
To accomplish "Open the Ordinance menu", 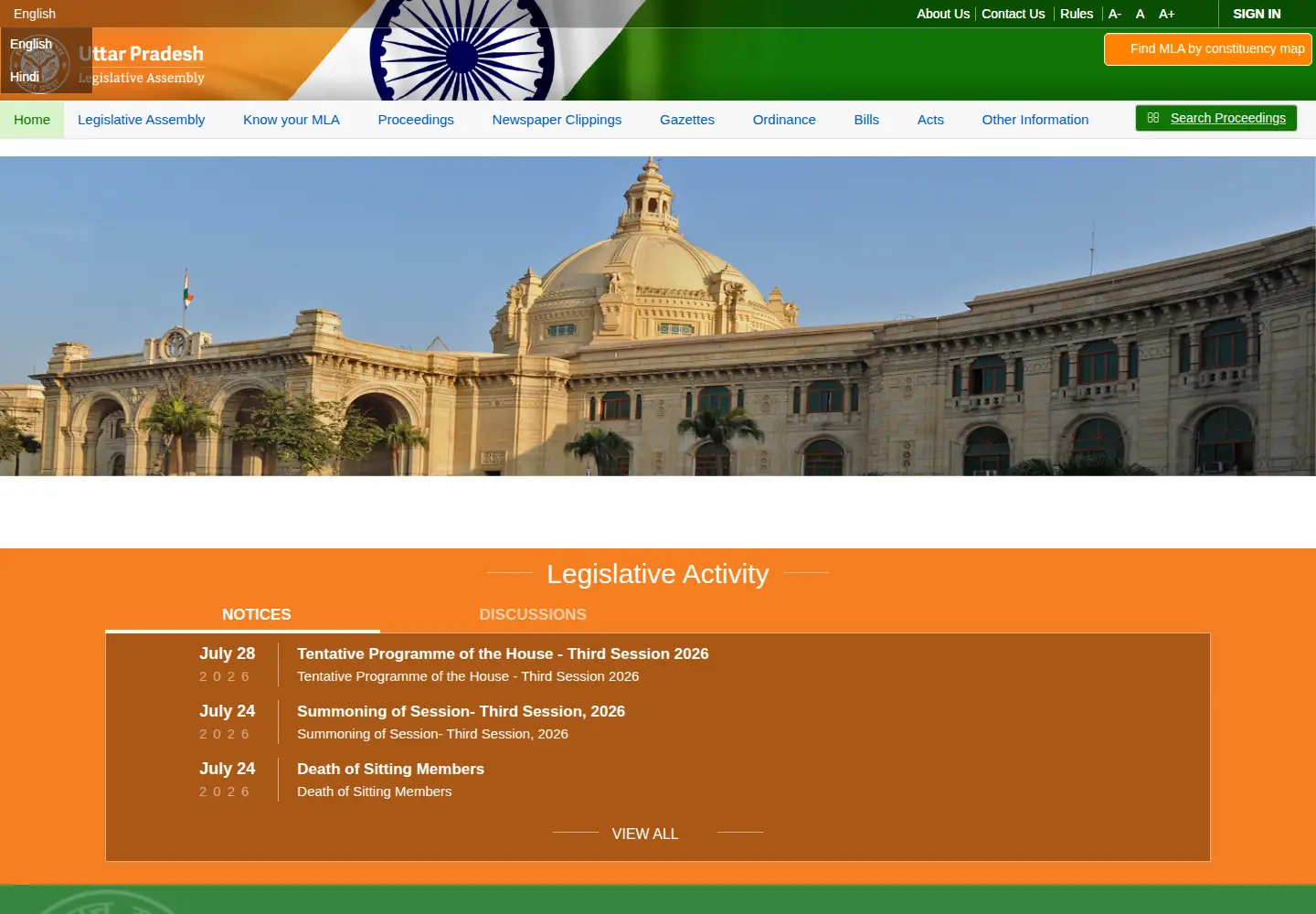I will 784,120.
